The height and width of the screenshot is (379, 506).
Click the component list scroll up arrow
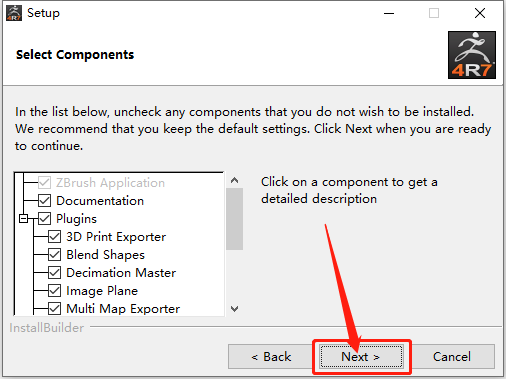(x=235, y=180)
